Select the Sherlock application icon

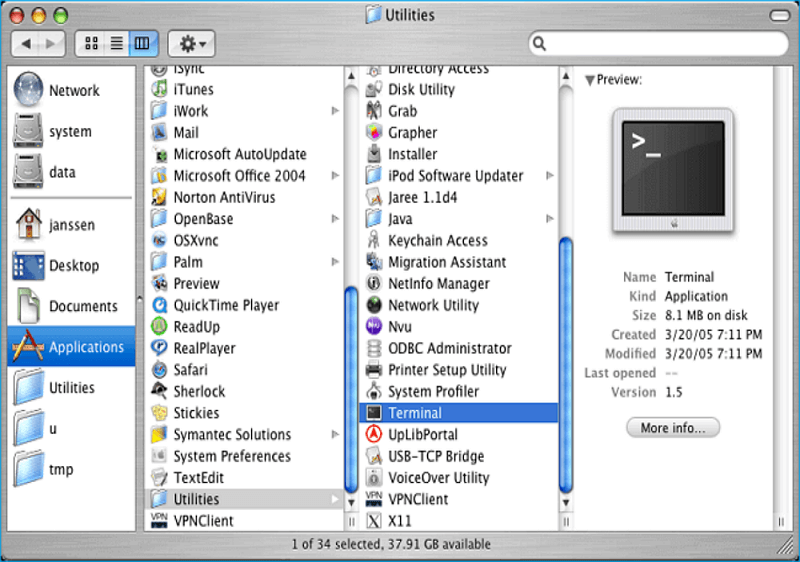point(160,391)
